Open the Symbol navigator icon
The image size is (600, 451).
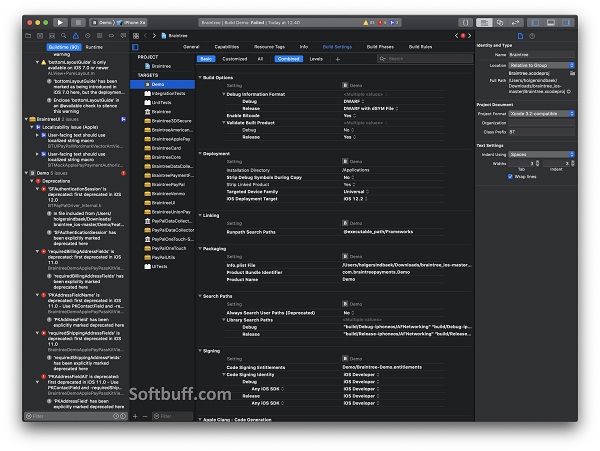[52, 36]
